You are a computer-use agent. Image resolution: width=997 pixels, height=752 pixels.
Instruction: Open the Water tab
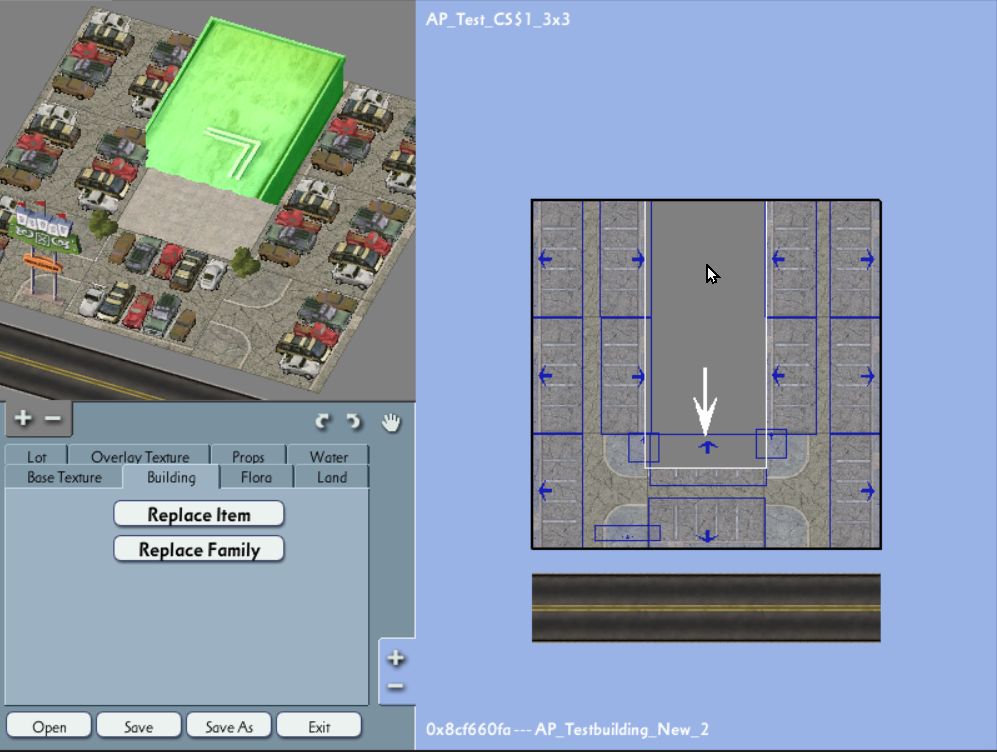(x=328, y=456)
